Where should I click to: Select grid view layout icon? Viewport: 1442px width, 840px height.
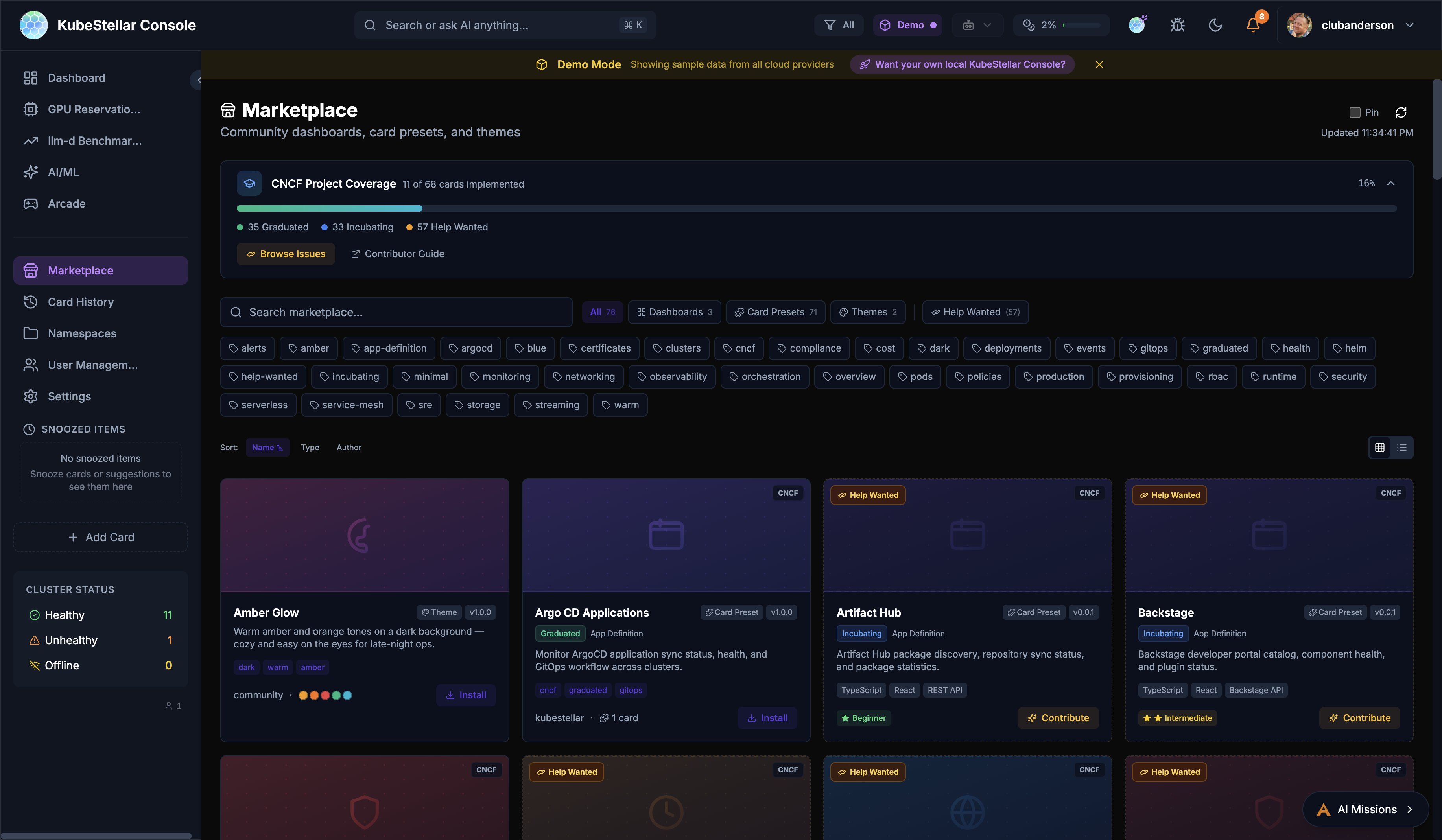click(x=1379, y=448)
